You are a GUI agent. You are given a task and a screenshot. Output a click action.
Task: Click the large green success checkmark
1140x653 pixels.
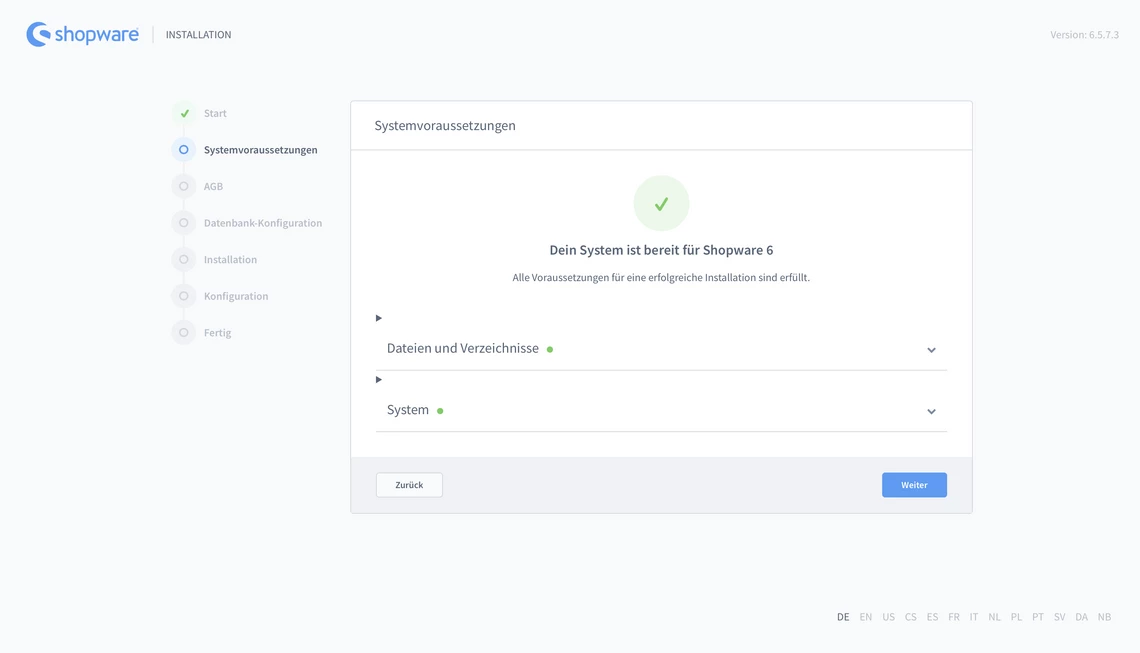click(x=661, y=204)
